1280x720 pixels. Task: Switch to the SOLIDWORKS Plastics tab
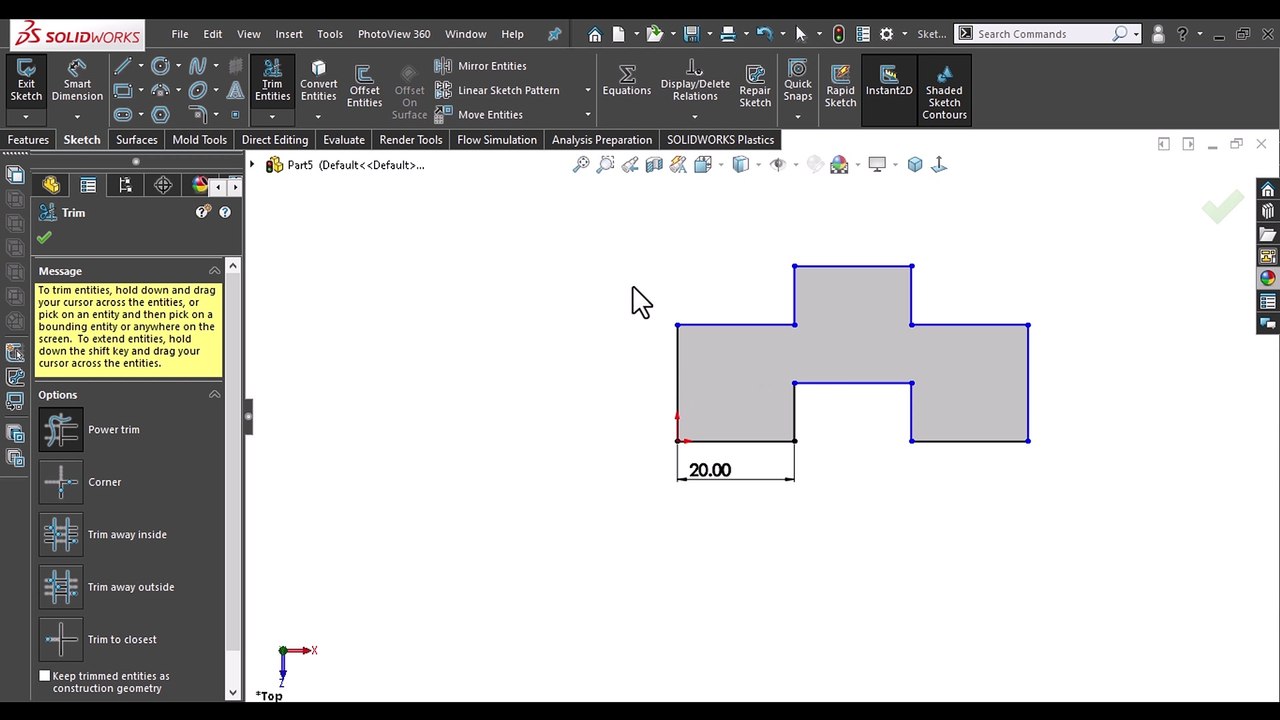[x=721, y=140]
